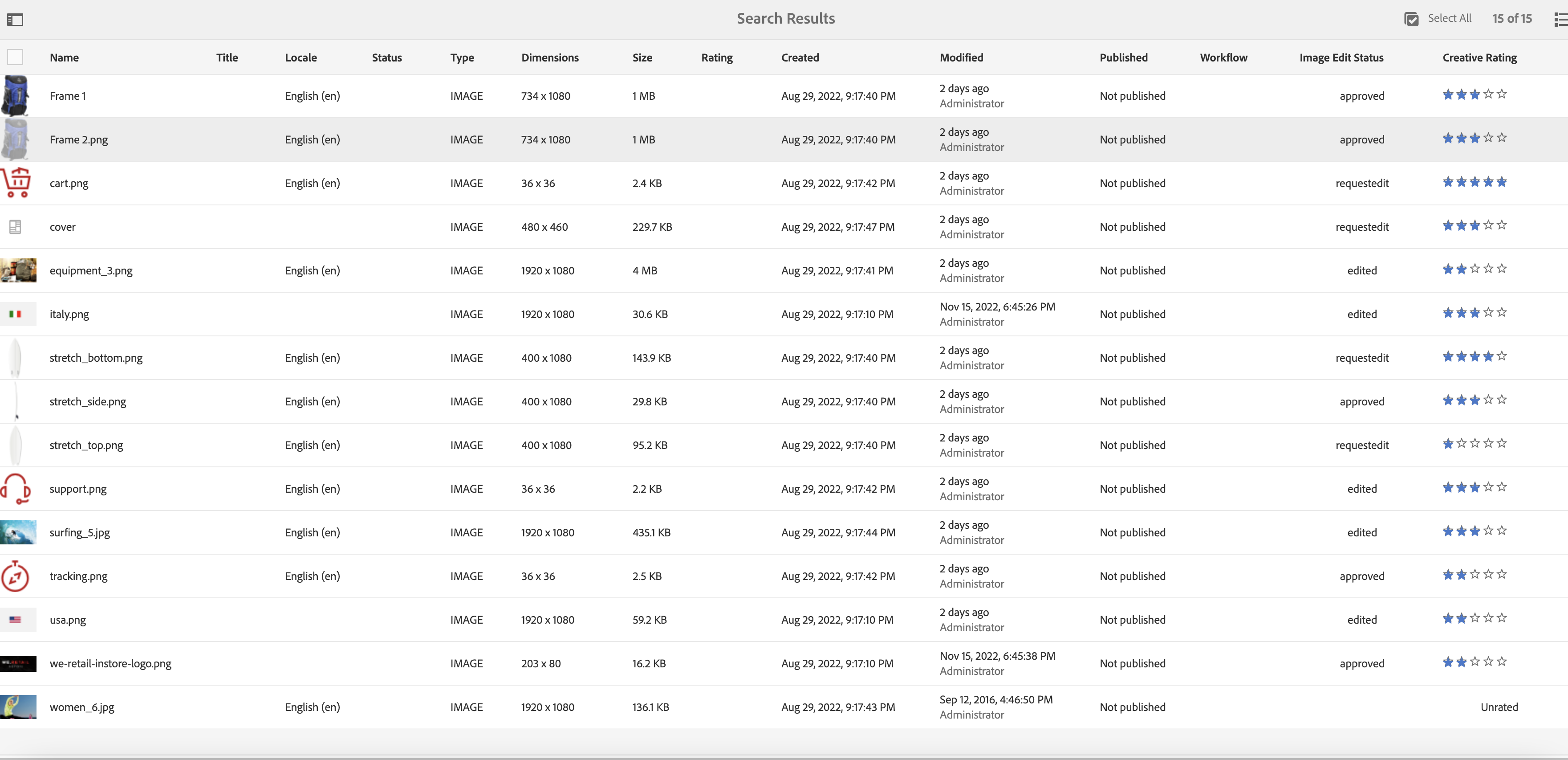The image size is (1568, 760).
Task: Click the Italy flag icon for italy.png
Action: click(15, 314)
